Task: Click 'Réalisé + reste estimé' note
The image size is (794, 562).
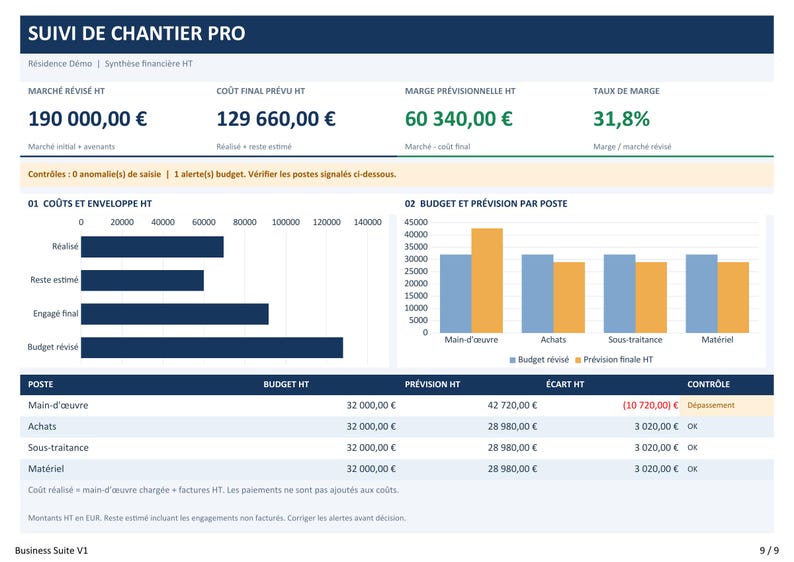Action: (254, 147)
